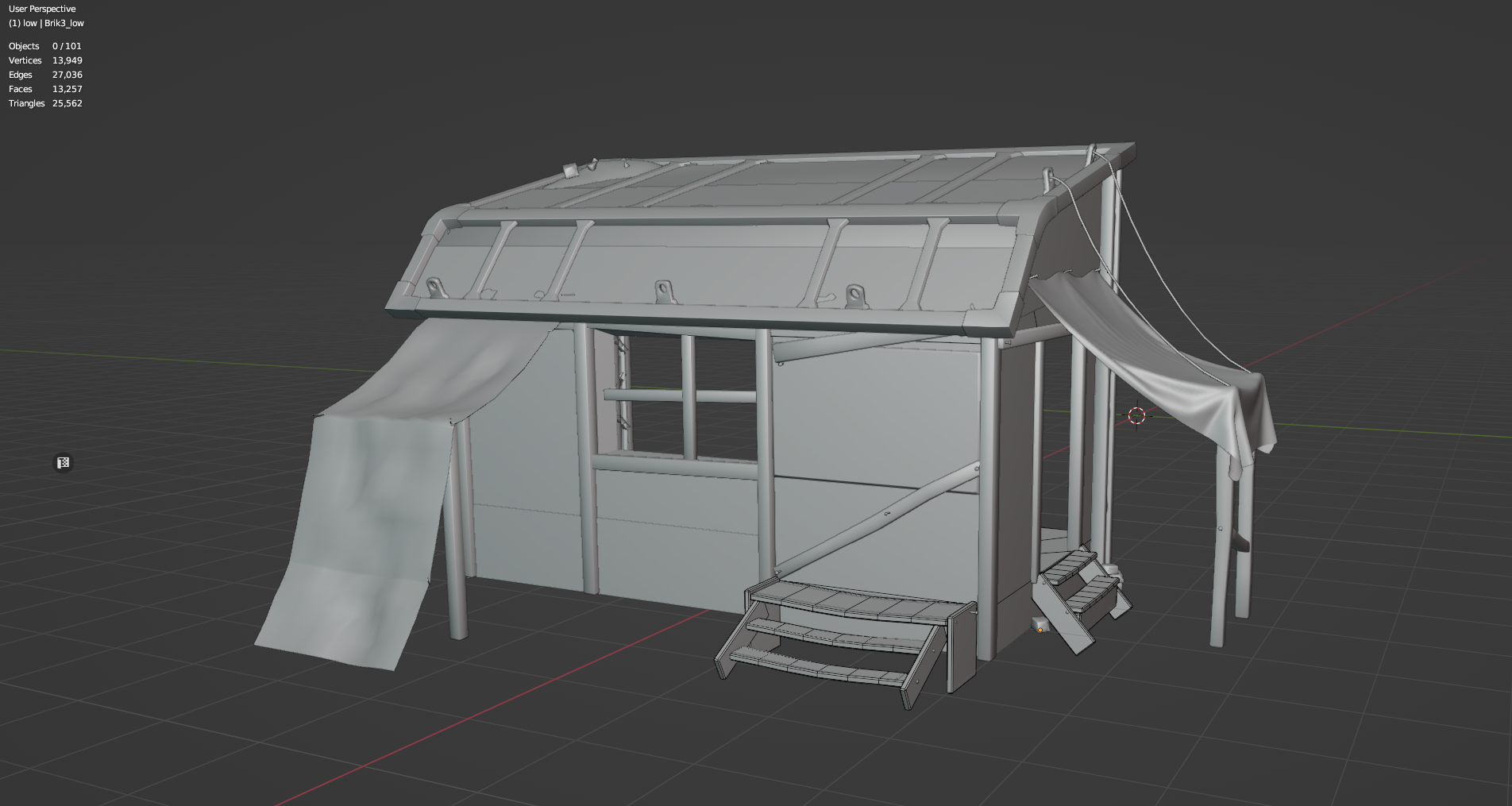Select the front three-step staircase

(x=842, y=635)
